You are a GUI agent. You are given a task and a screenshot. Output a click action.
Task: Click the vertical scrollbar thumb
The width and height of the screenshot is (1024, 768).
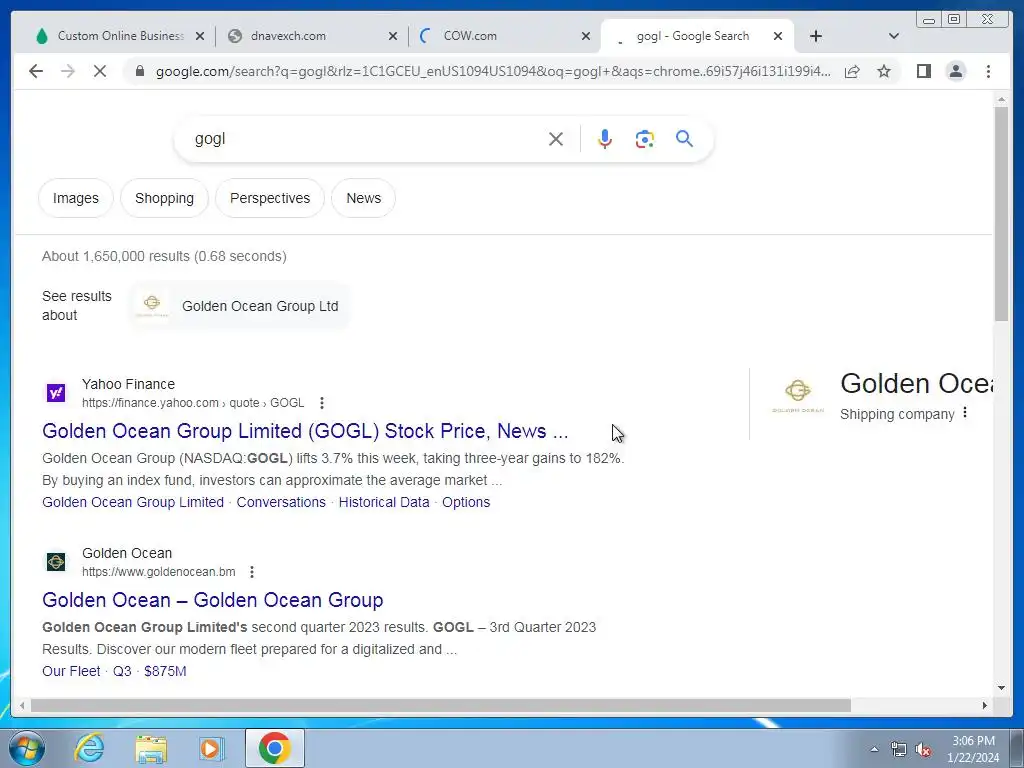click(x=1001, y=214)
